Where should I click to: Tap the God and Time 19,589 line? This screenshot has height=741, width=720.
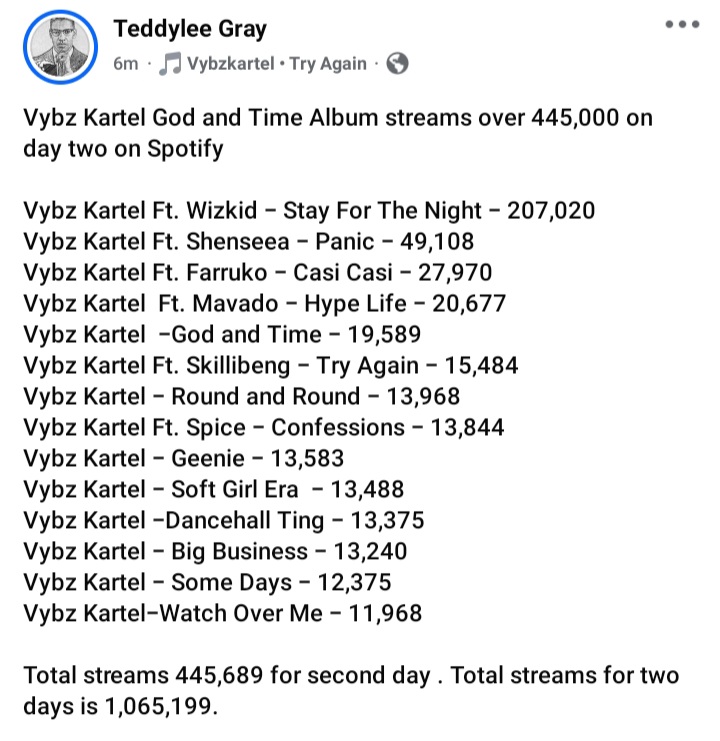222,335
